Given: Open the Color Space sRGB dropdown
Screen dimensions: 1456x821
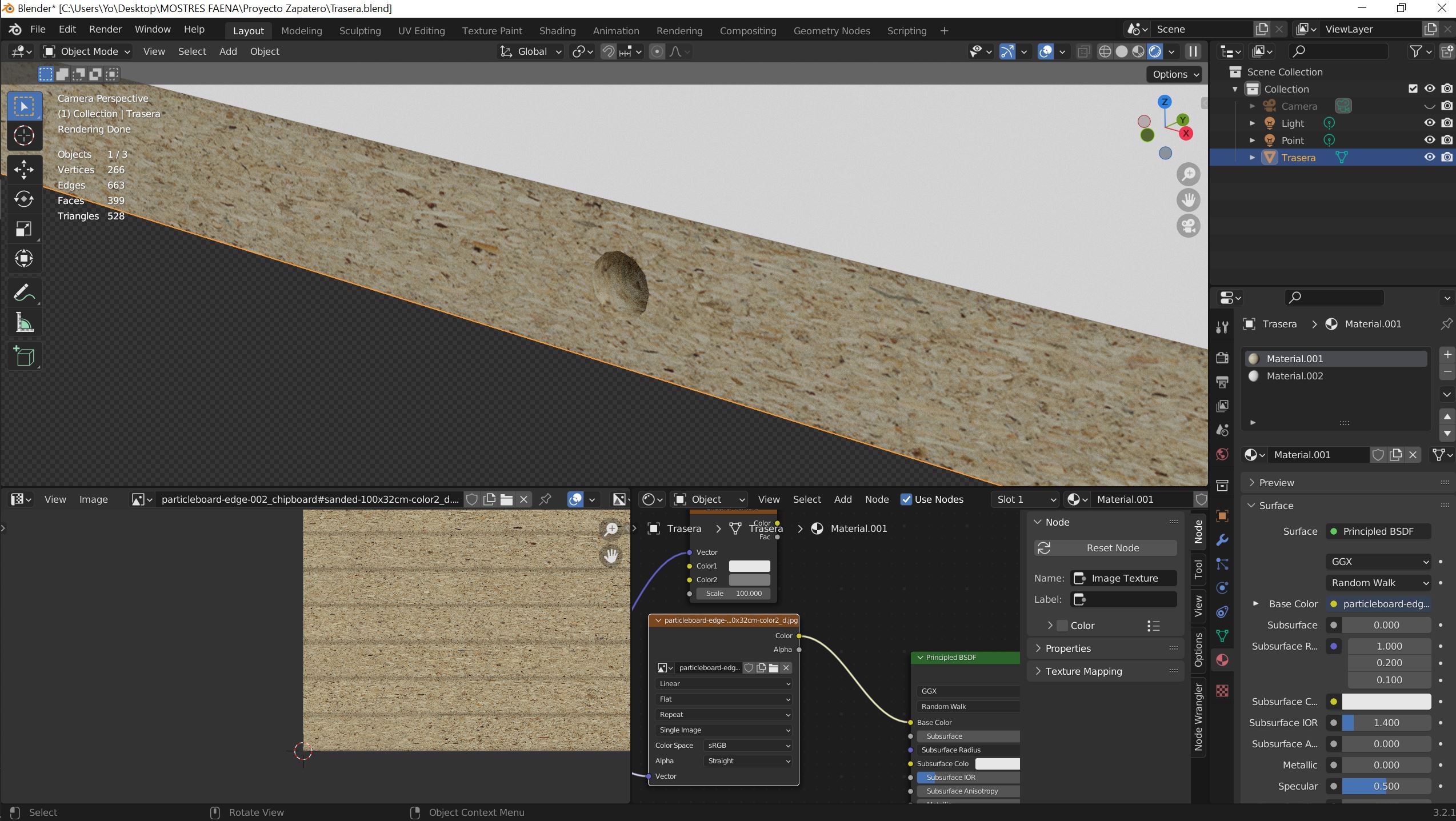Looking at the screenshot, I should 748,746.
